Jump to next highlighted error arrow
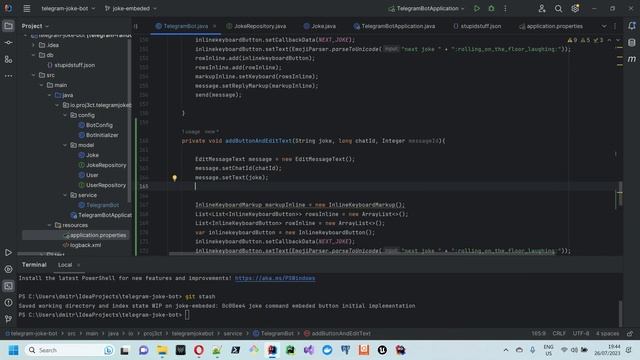The height and width of the screenshot is (360, 640). pyautogui.click(x=618, y=40)
